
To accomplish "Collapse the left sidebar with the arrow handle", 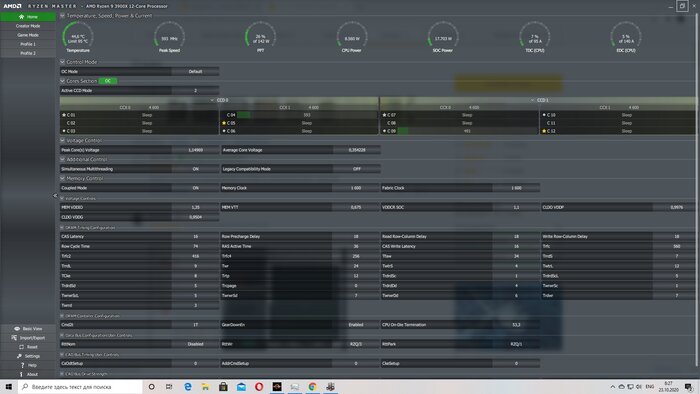I will click(55, 195).
